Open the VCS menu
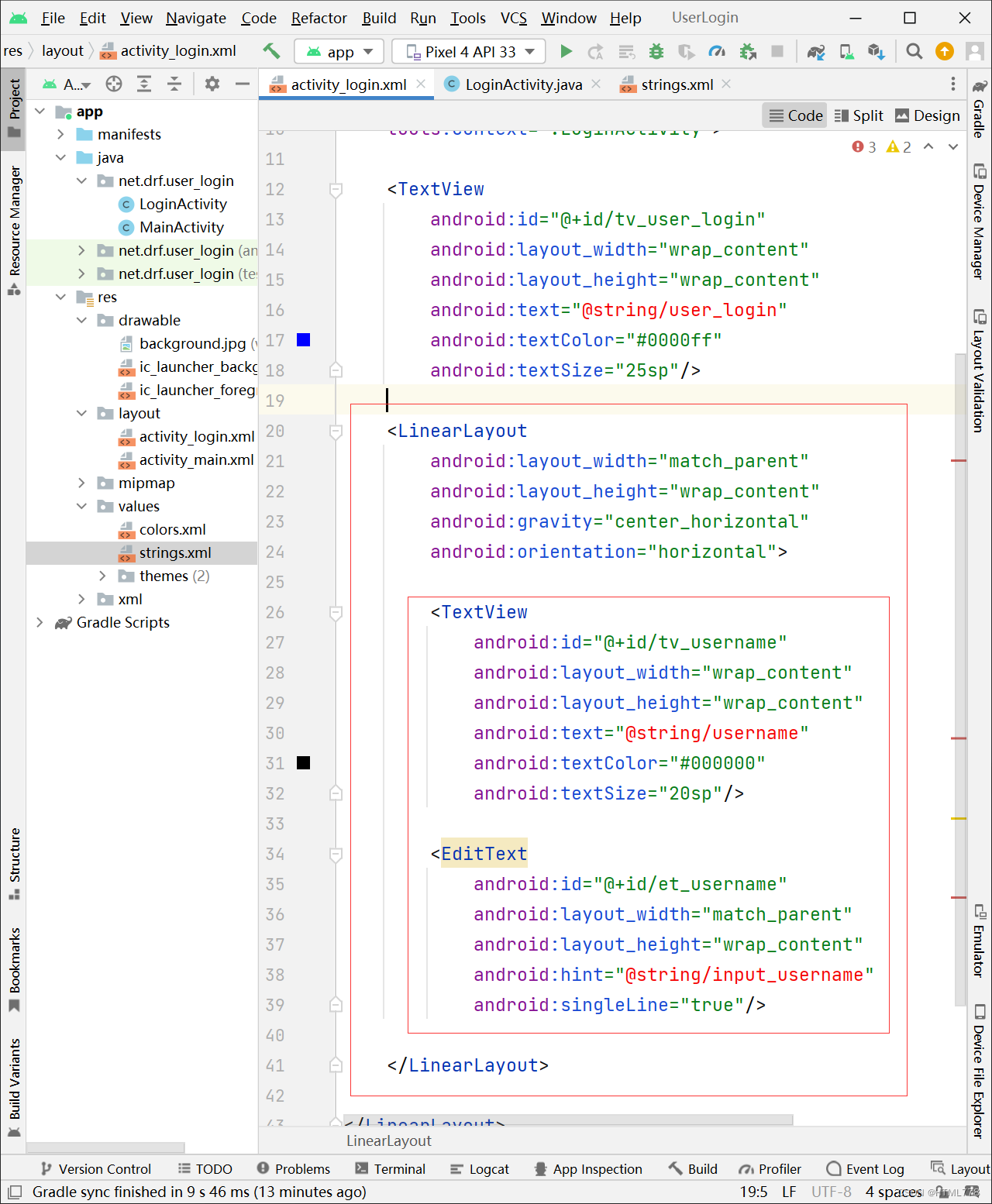This screenshot has width=992, height=1204. (513, 18)
